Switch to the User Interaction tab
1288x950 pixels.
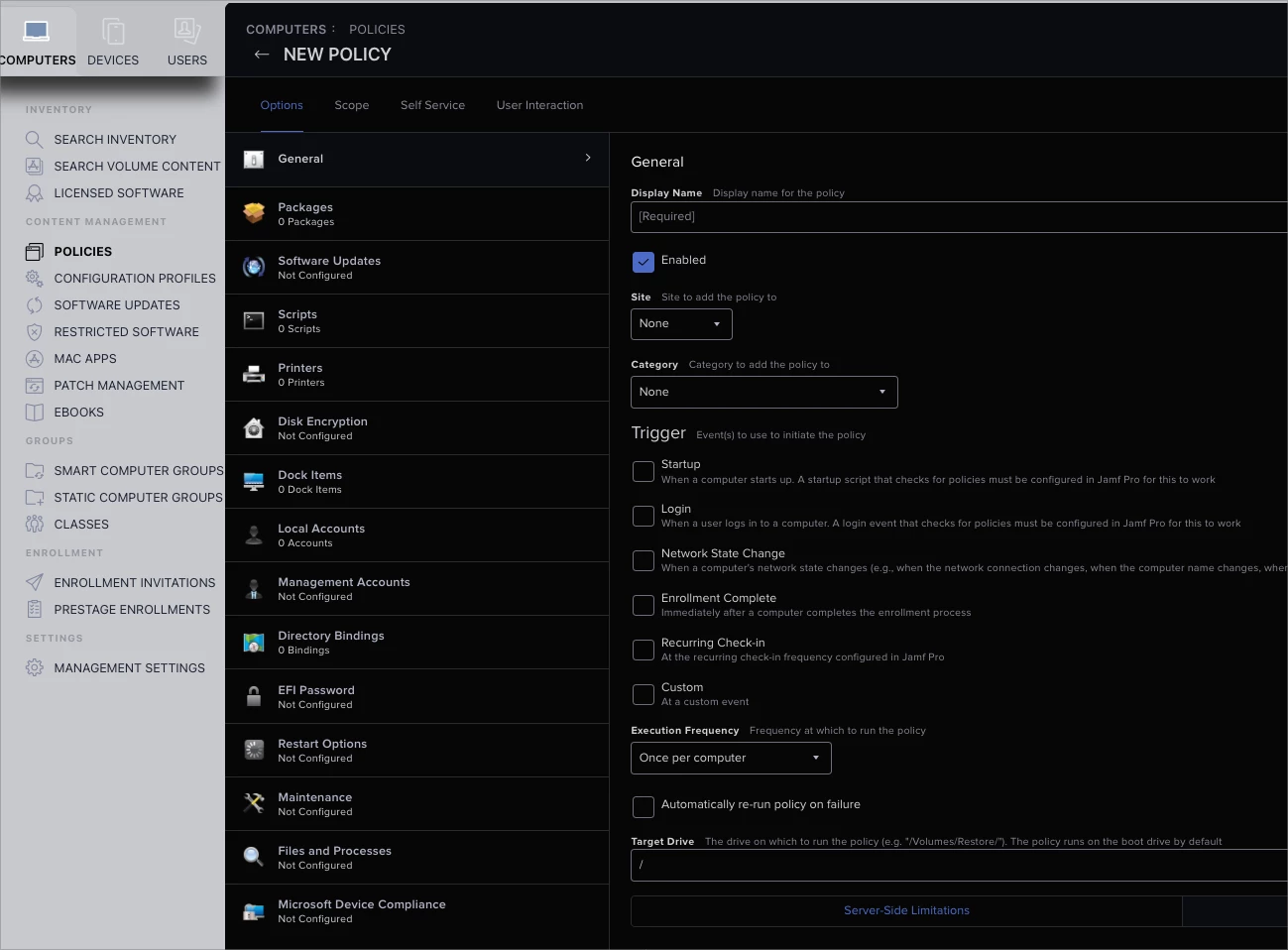(539, 105)
